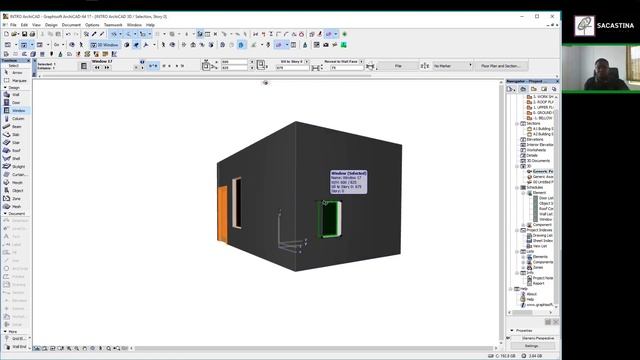Open the window settings dialog icon
640x360 pixels.
point(84,66)
